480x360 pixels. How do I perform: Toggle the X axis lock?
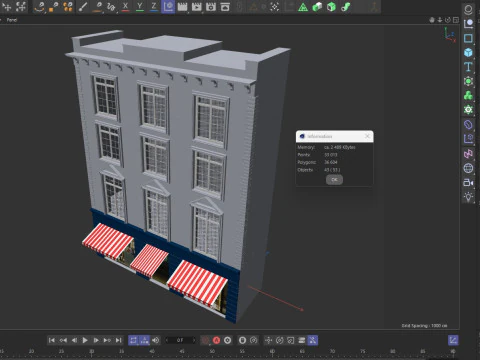pyautogui.click(x=125, y=6)
